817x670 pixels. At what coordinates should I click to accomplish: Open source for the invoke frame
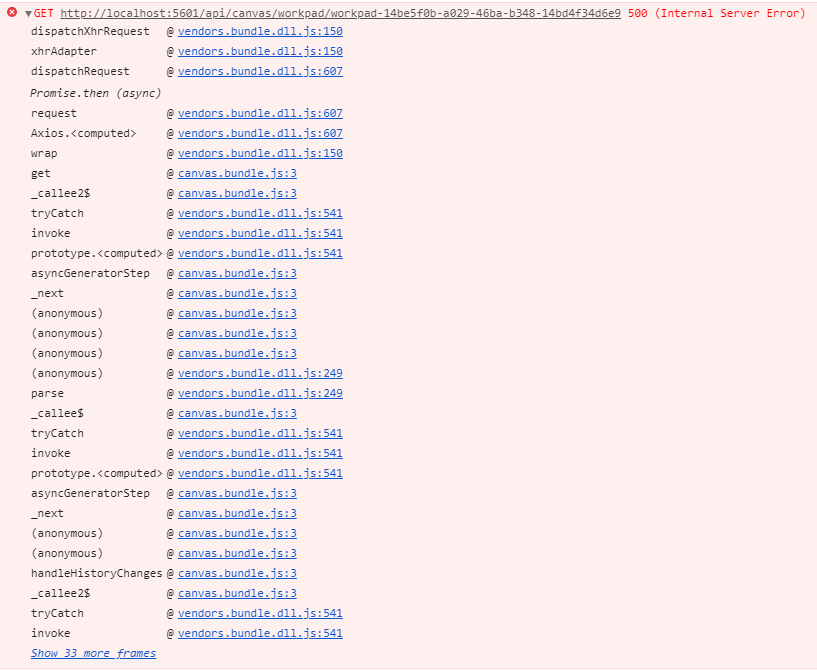(x=261, y=233)
